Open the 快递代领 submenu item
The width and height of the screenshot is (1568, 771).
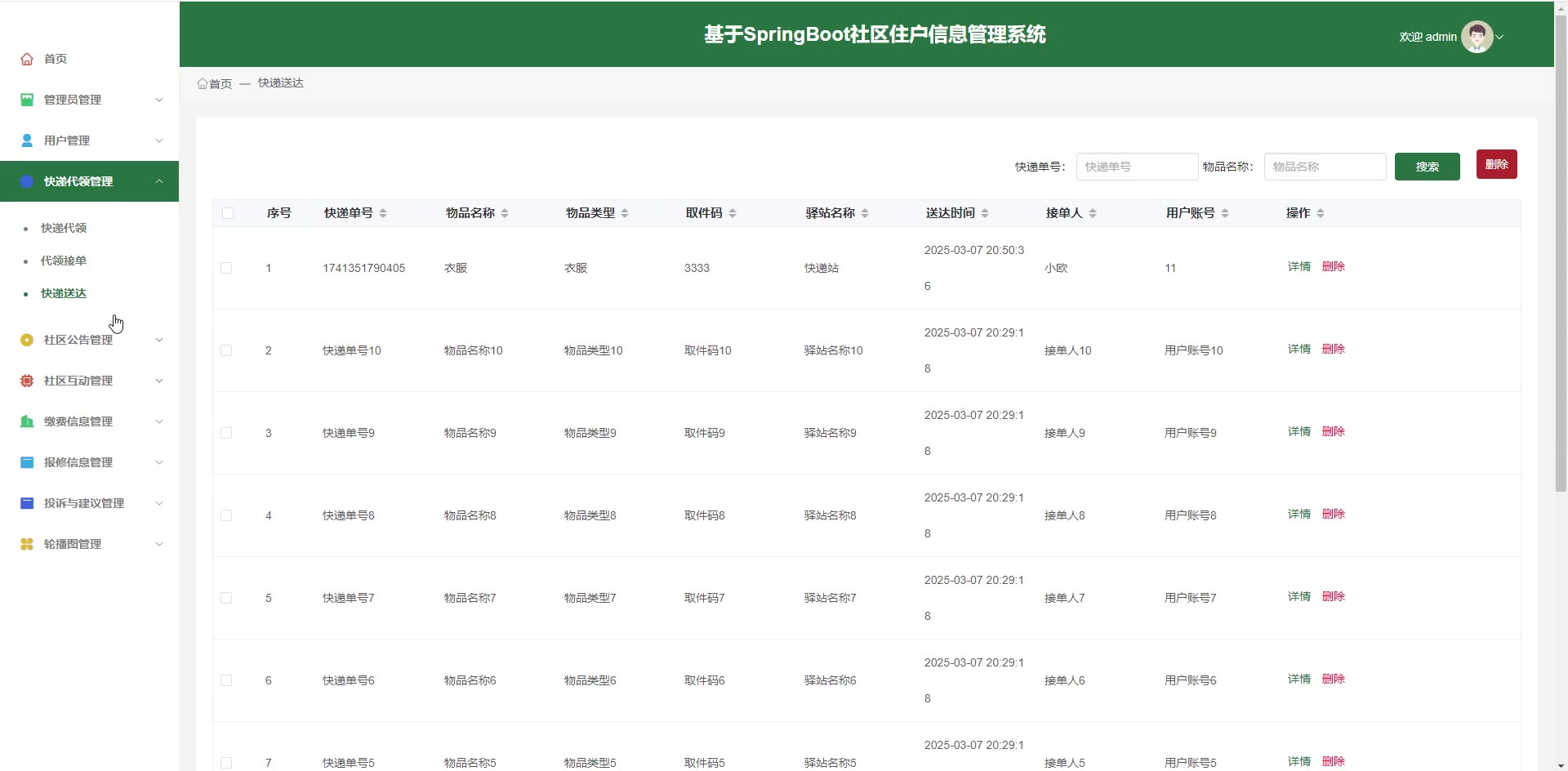(64, 228)
